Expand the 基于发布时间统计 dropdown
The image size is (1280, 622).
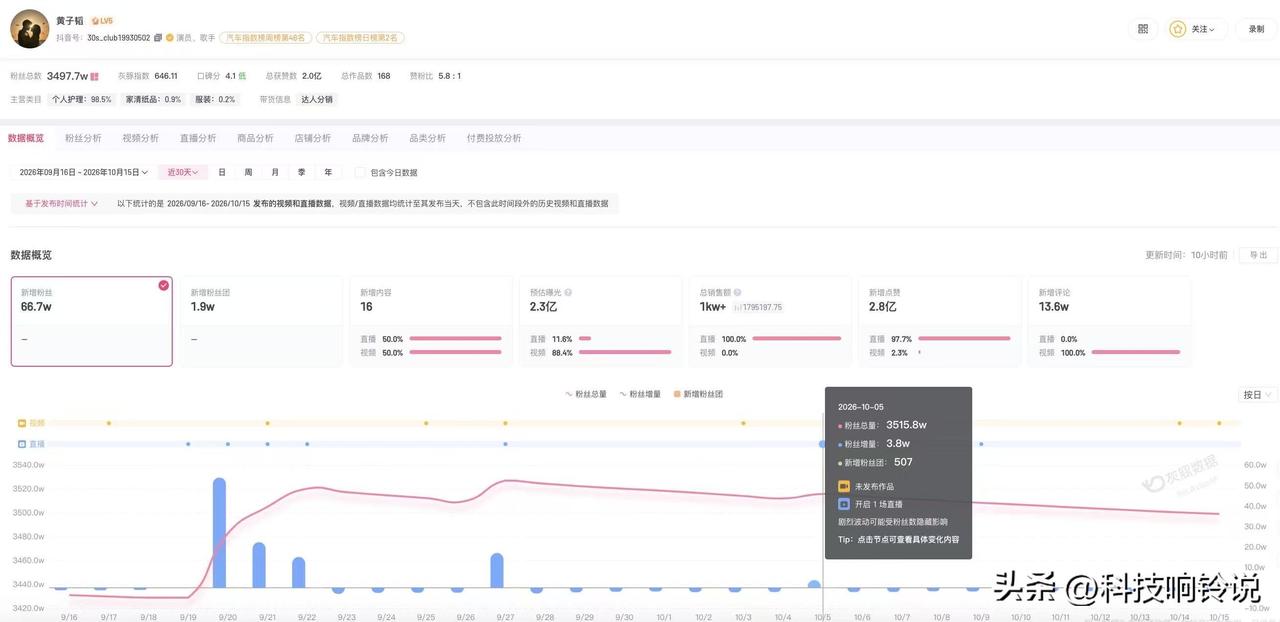(x=62, y=203)
